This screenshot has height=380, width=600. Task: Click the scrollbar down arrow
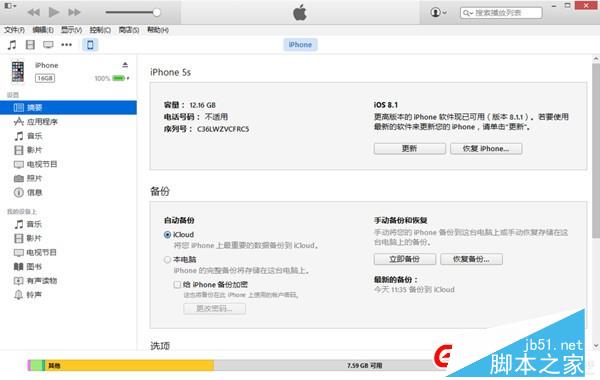596,346
